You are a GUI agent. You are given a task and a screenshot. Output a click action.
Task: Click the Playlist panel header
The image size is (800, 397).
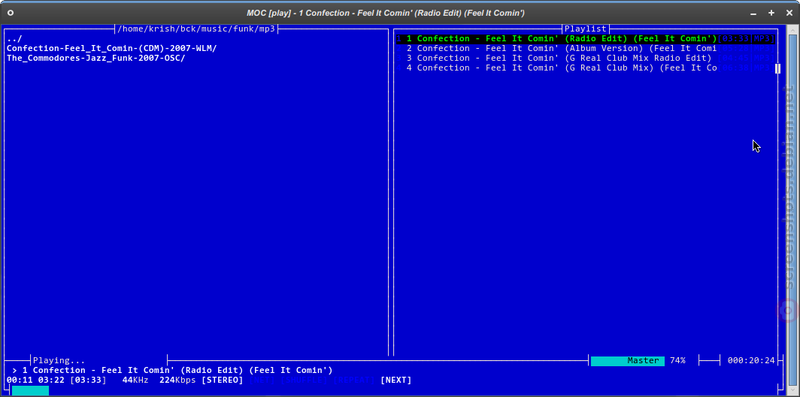click(585, 29)
